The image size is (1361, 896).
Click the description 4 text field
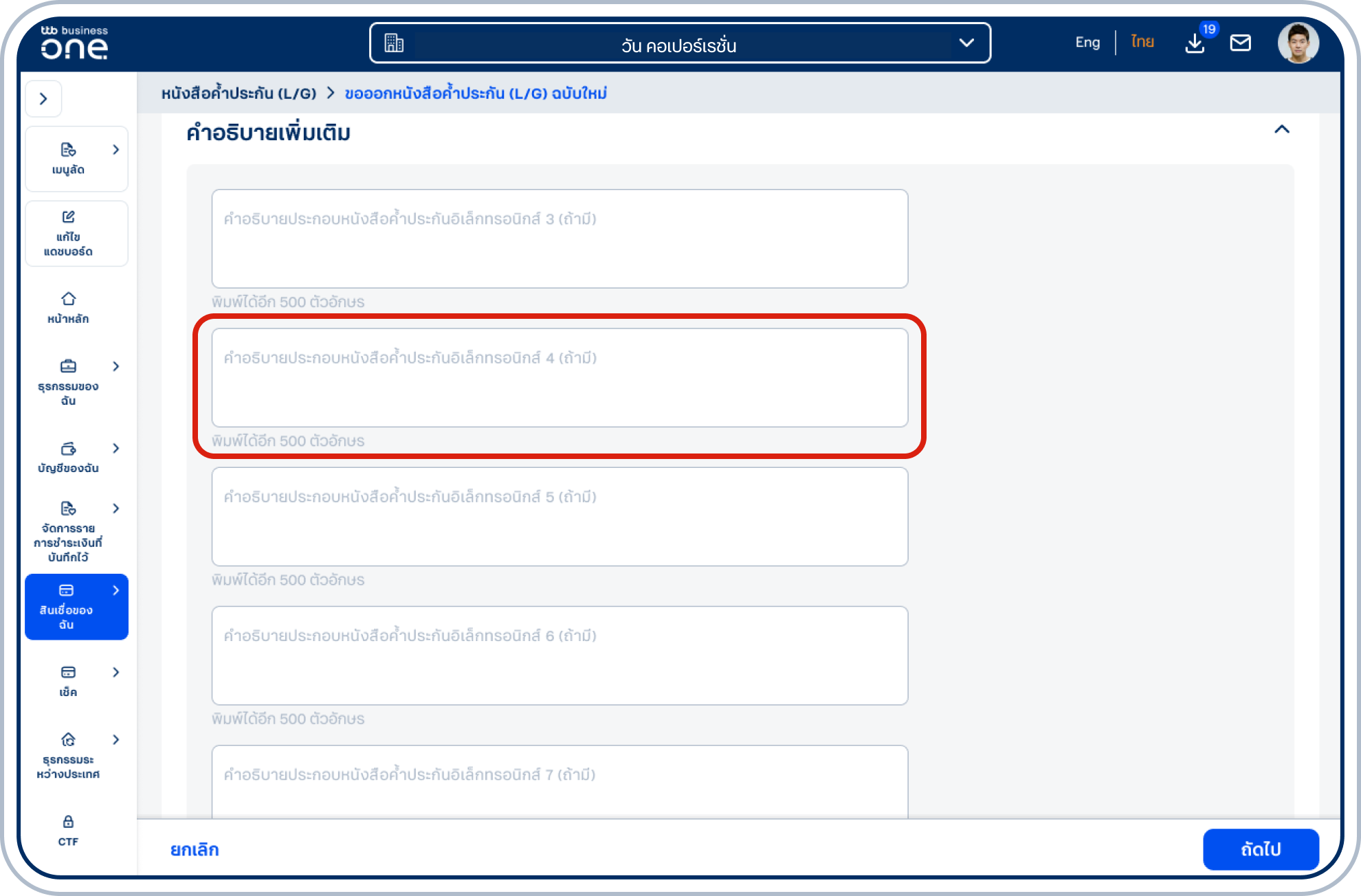pyautogui.click(x=560, y=378)
